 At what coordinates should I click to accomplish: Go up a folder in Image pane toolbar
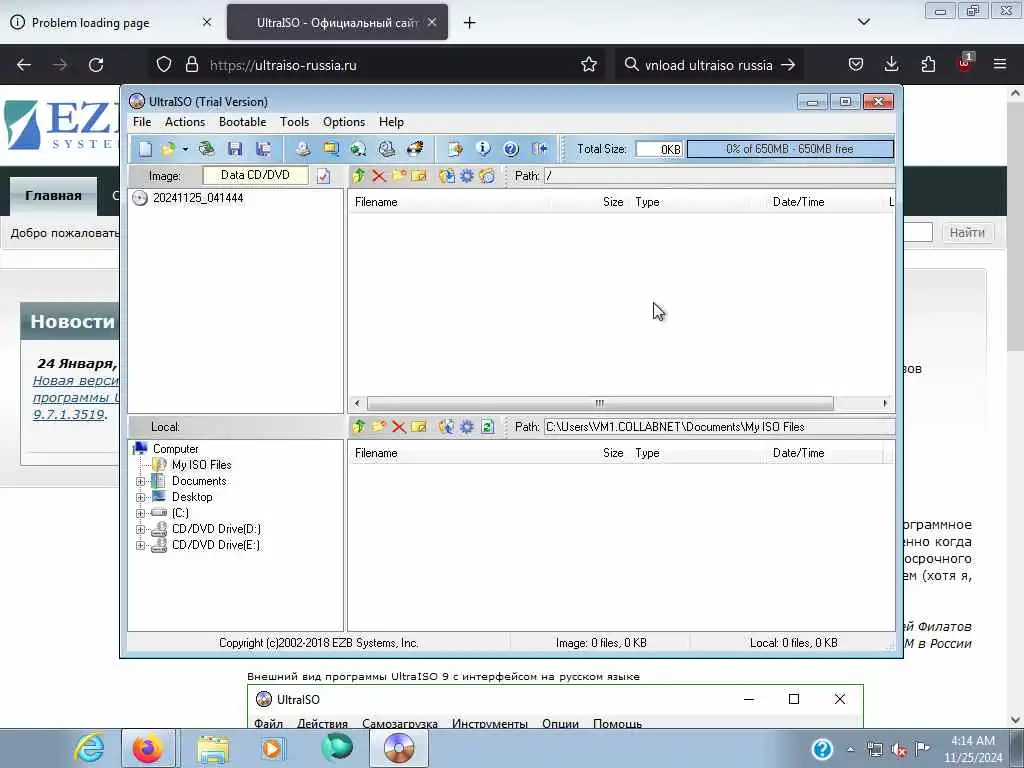coord(359,176)
